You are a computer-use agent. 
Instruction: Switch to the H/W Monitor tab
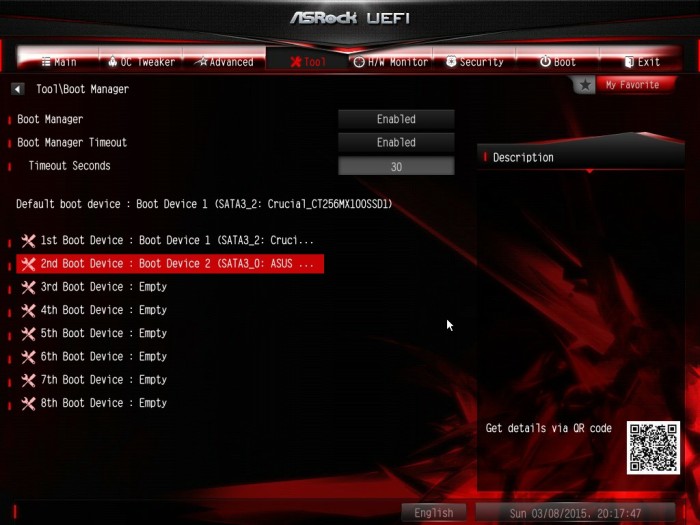pyautogui.click(x=391, y=62)
